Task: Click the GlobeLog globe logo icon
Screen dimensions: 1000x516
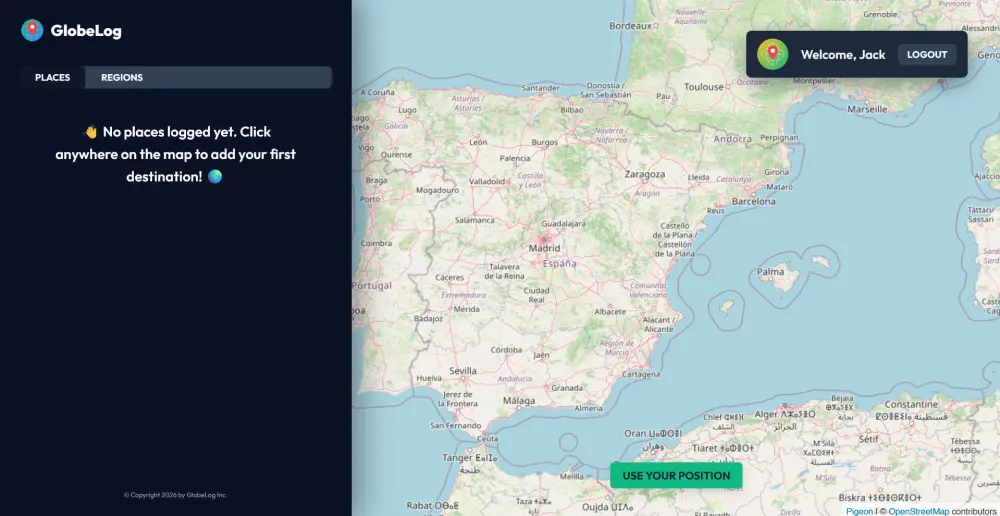Action: 32,30
